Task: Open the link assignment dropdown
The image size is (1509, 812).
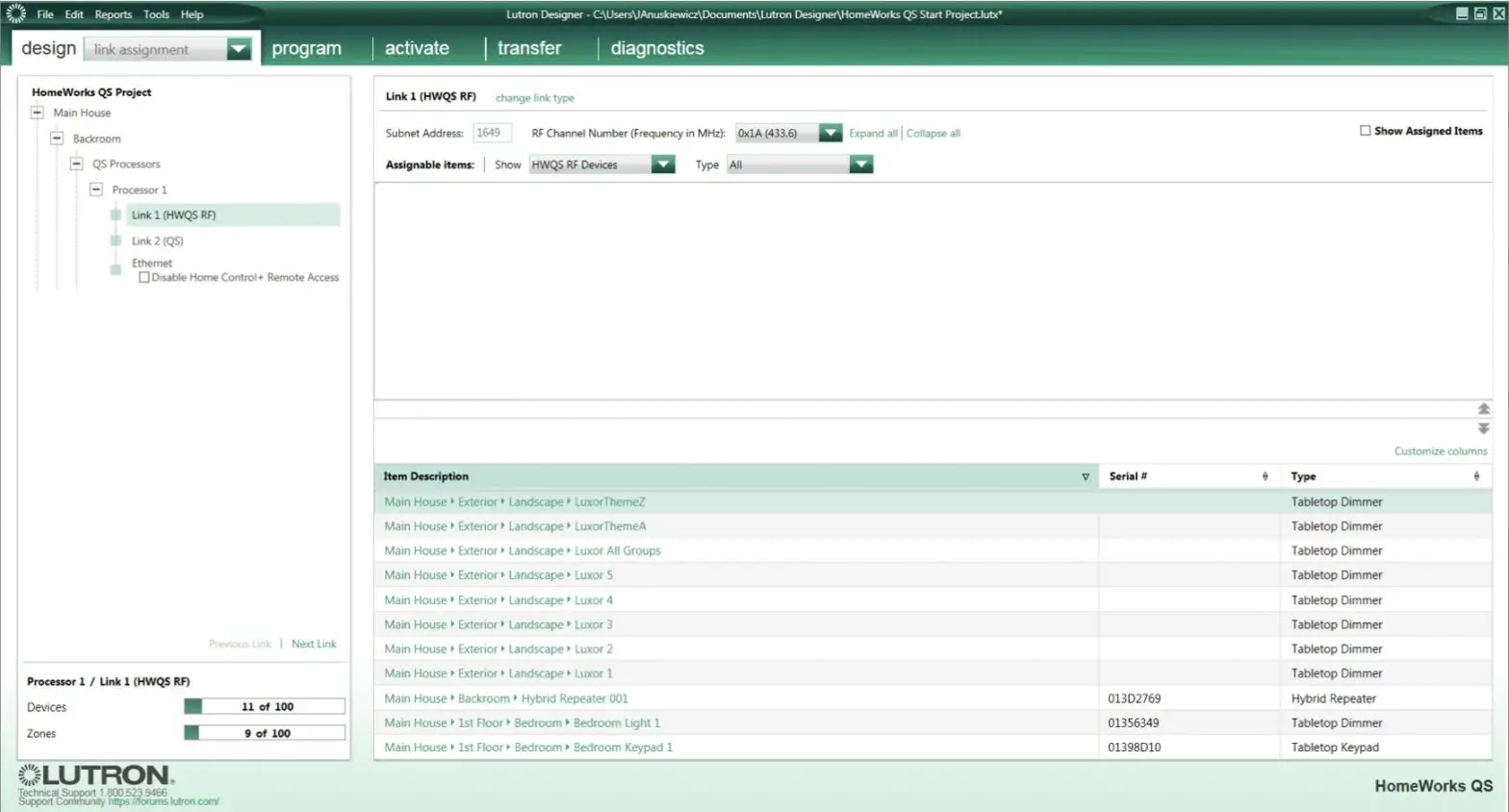Action: pyautogui.click(x=239, y=49)
